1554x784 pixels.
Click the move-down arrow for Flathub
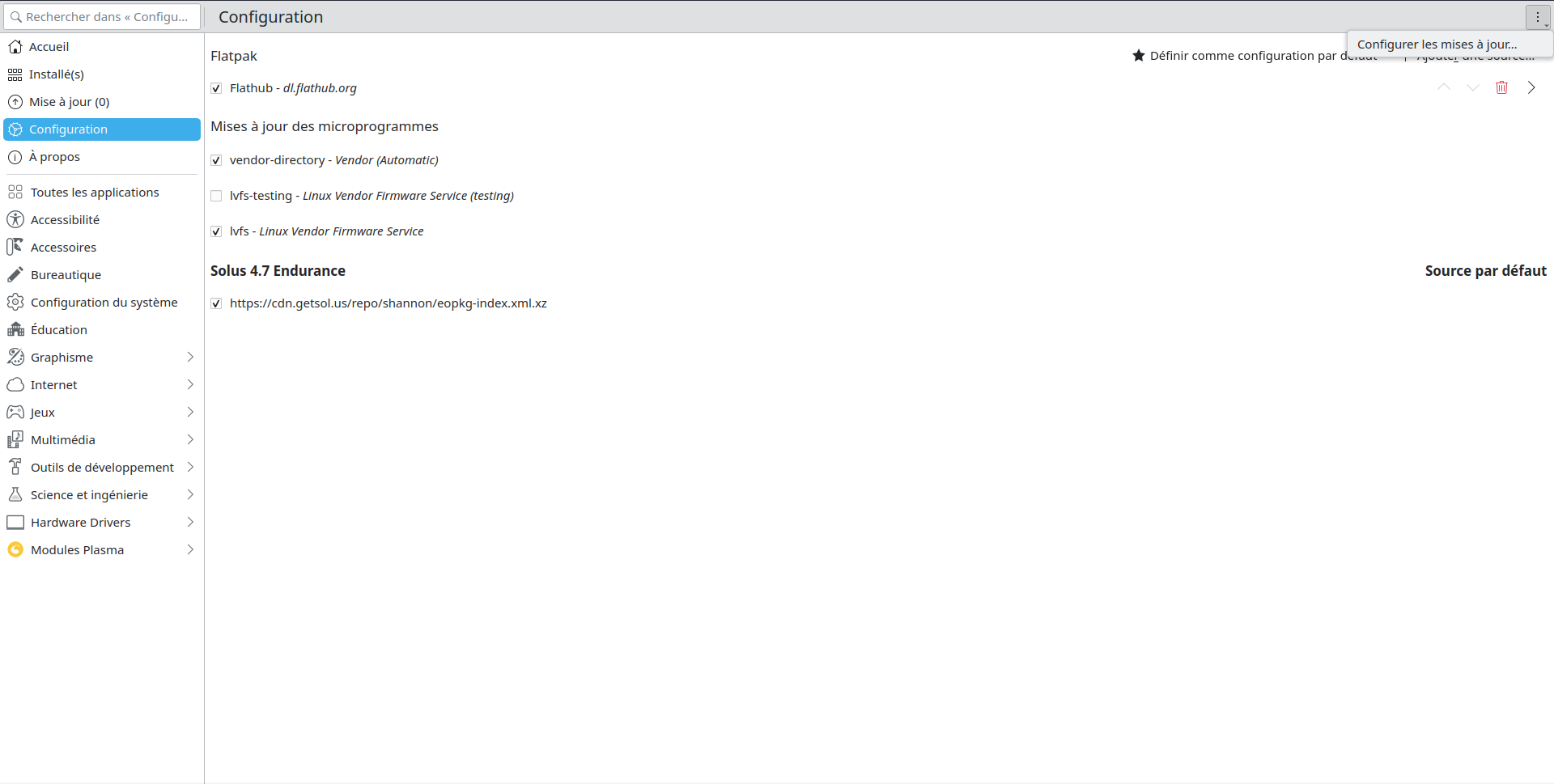[1472, 87]
